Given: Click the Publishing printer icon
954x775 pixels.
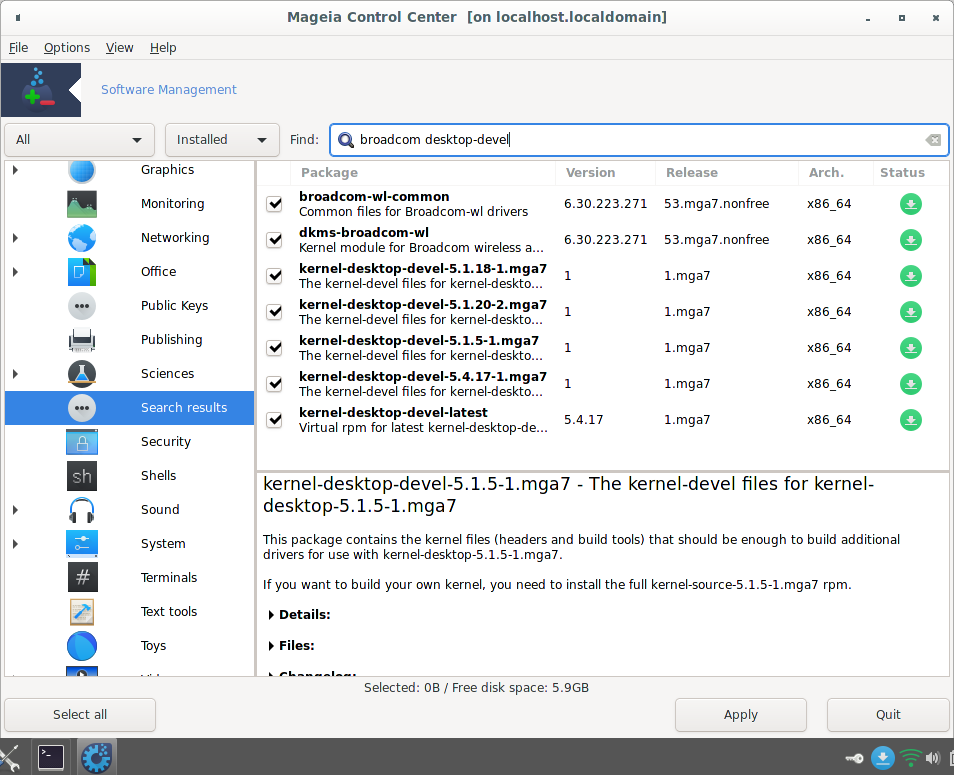Looking at the screenshot, I should (x=82, y=340).
